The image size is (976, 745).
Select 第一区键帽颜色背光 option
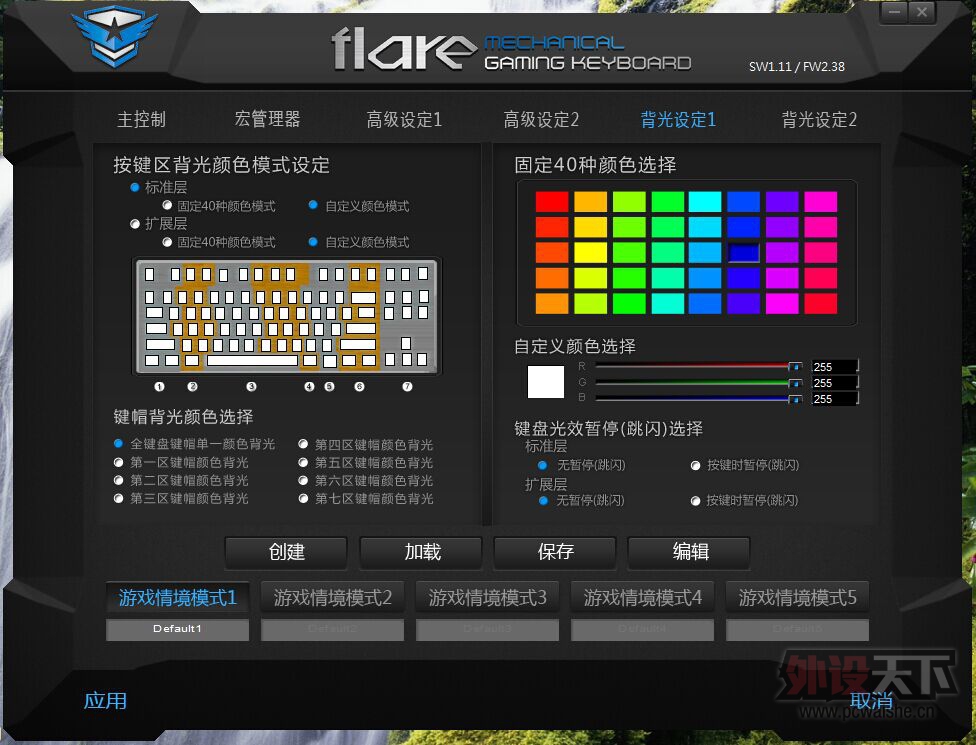[x=118, y=462]
